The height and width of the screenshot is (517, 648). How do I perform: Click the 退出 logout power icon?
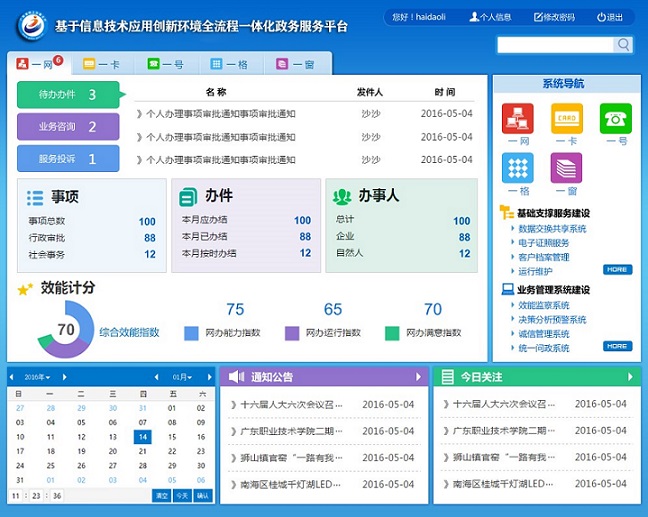click(609, 17)
